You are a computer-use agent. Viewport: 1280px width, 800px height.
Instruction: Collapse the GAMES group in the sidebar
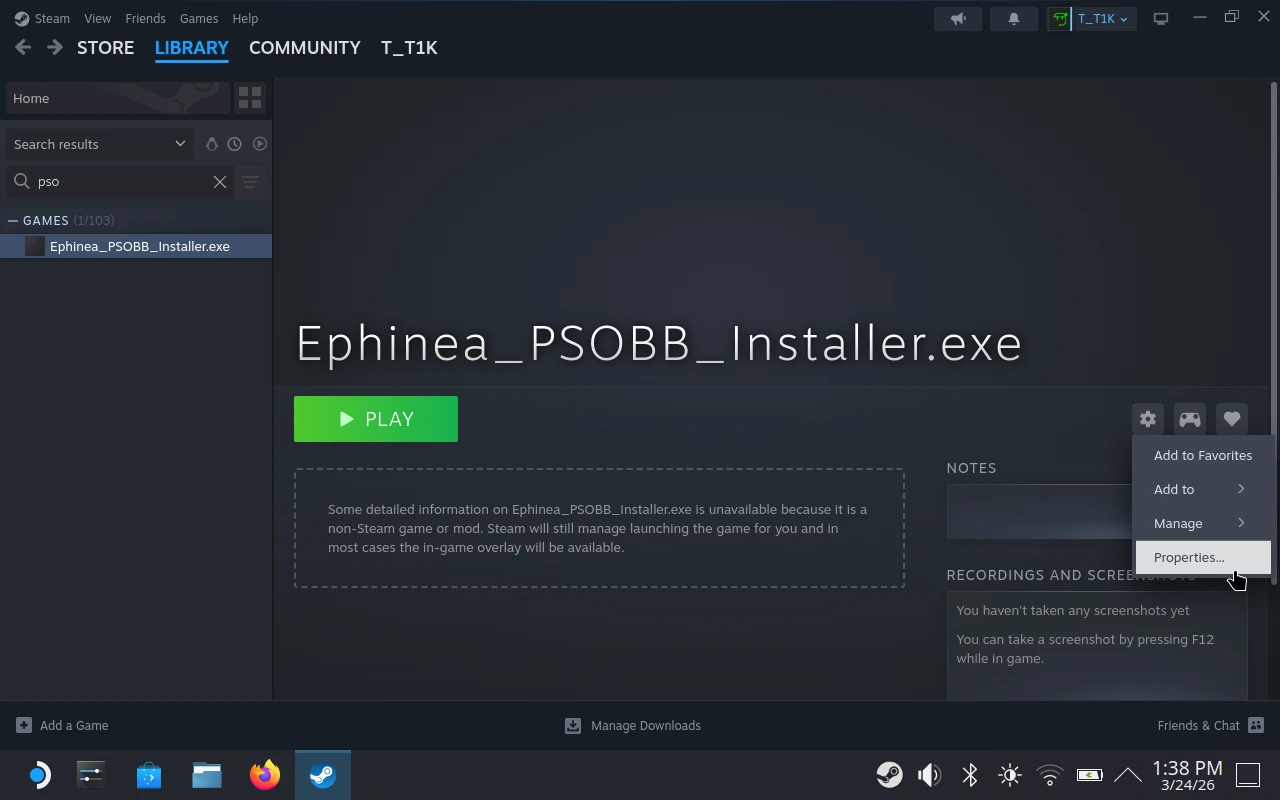(x=13, y=220)
